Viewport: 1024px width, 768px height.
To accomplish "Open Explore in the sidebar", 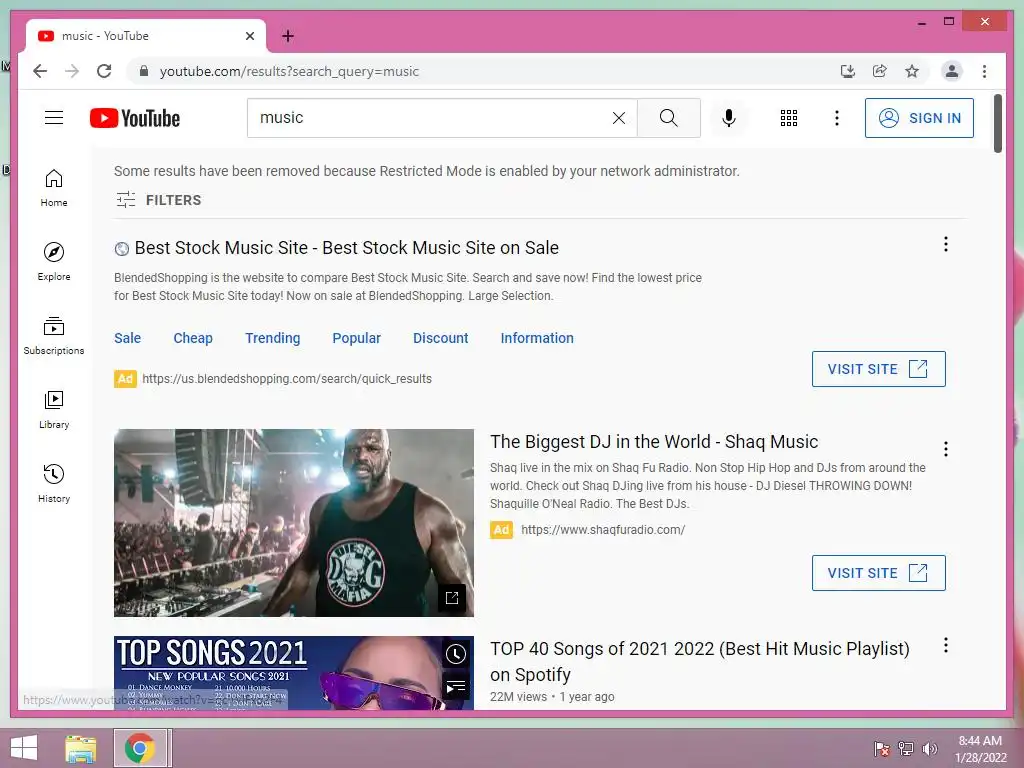I will click(54, 261).
